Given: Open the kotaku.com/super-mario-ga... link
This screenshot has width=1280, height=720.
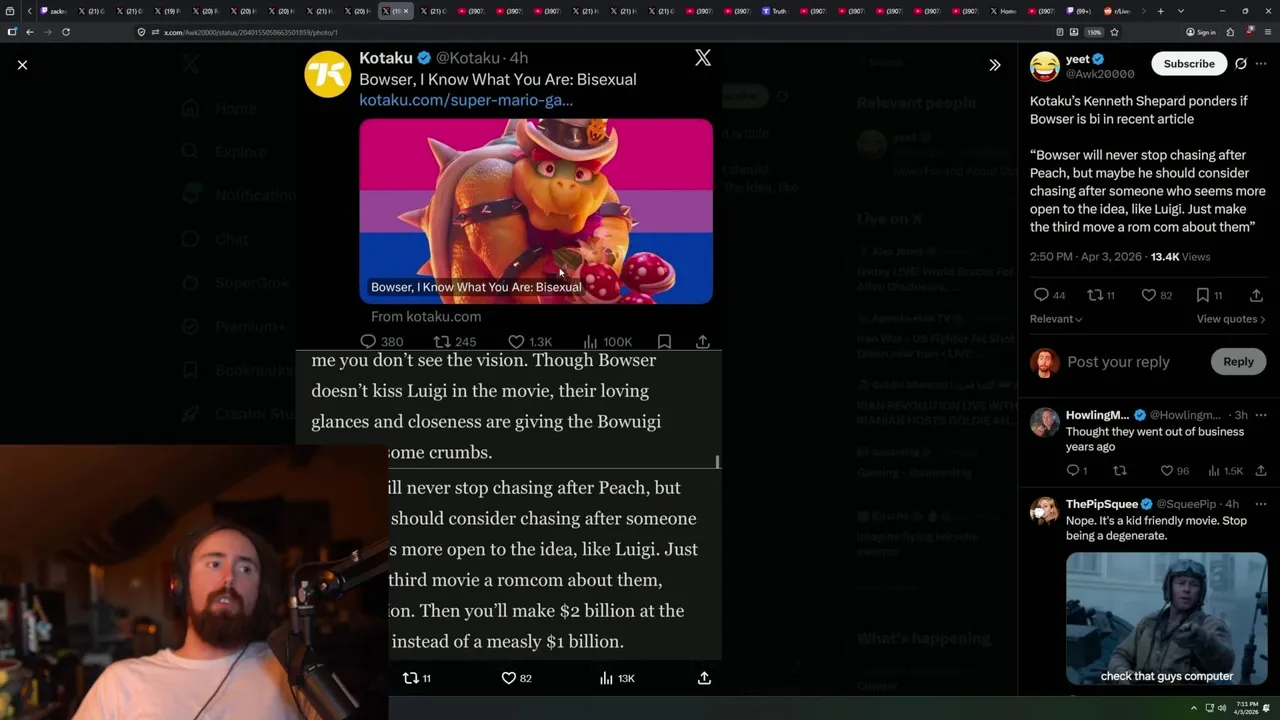Looking at the screenshot, I should [x=466, y=100].
